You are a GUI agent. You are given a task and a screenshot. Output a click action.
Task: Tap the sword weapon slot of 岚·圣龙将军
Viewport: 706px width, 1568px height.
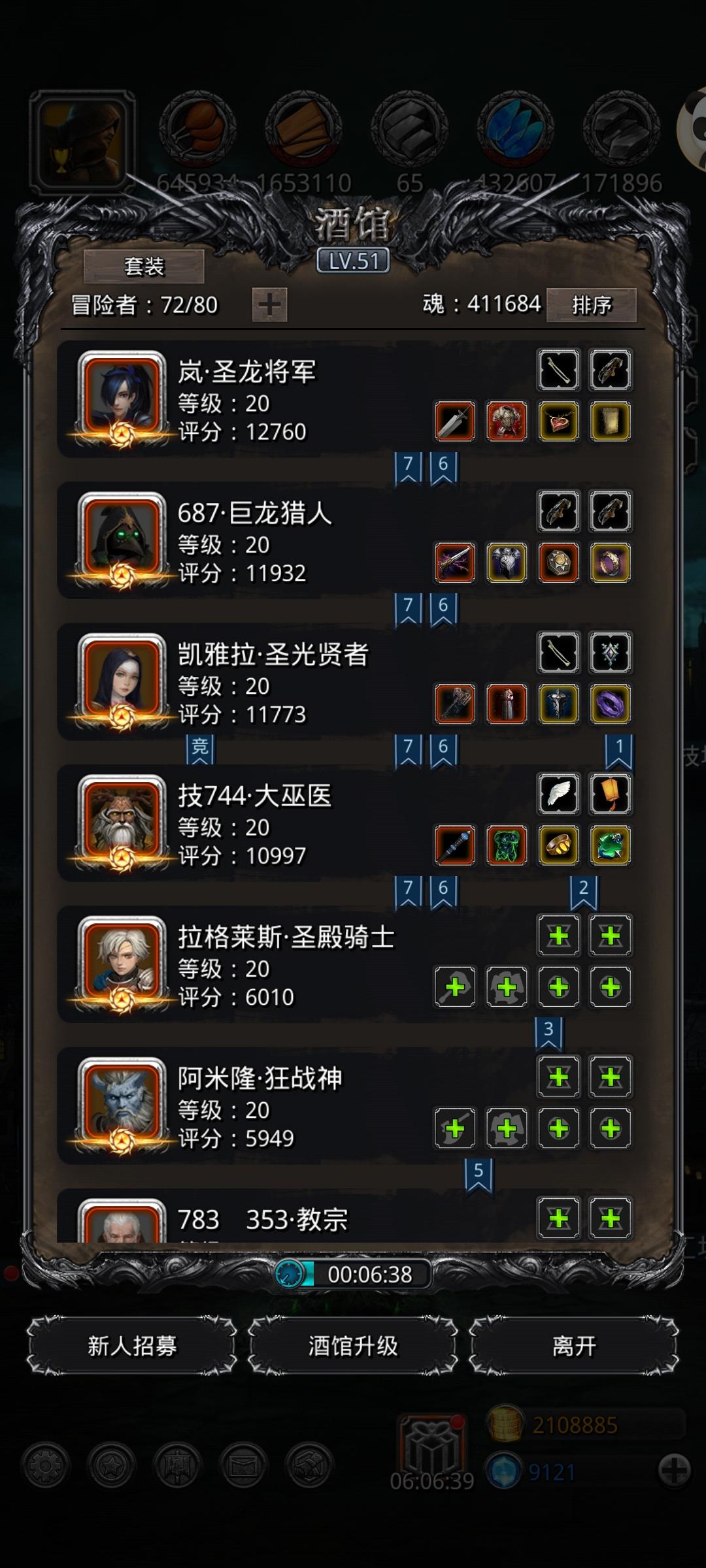click(455, 421)
